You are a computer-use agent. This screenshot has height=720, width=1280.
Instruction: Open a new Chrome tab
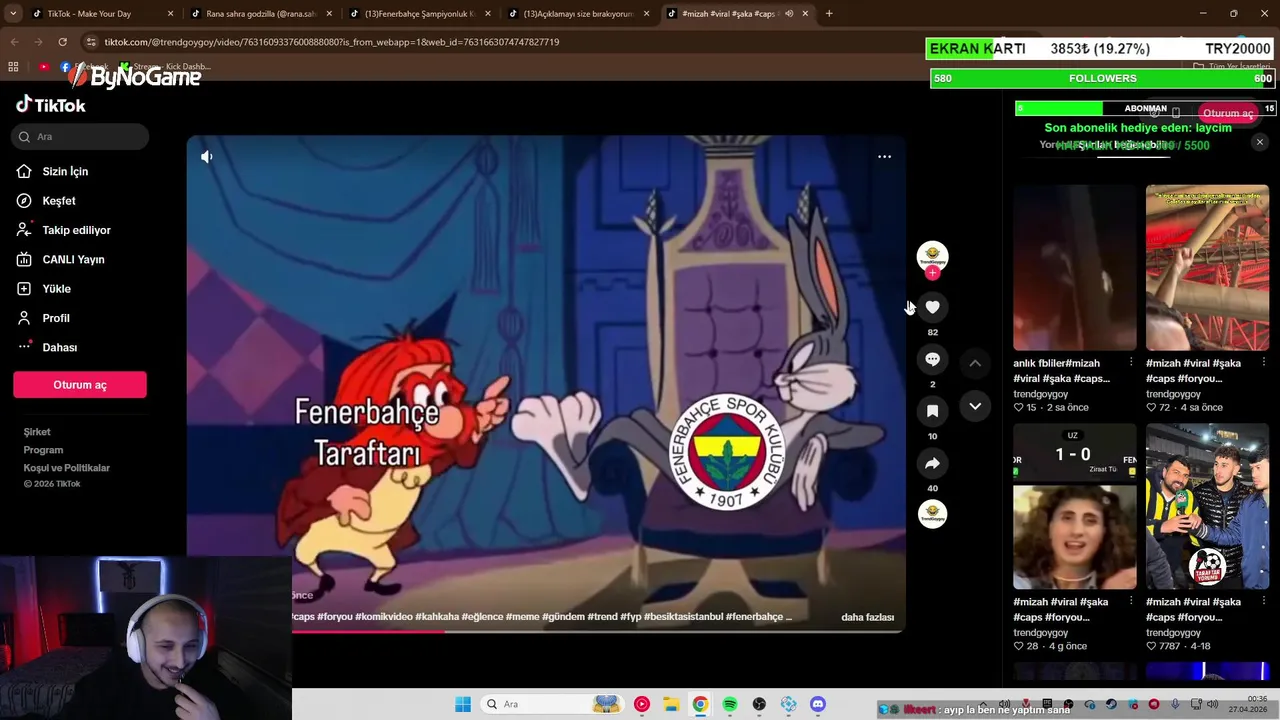(x=829, y=14)
